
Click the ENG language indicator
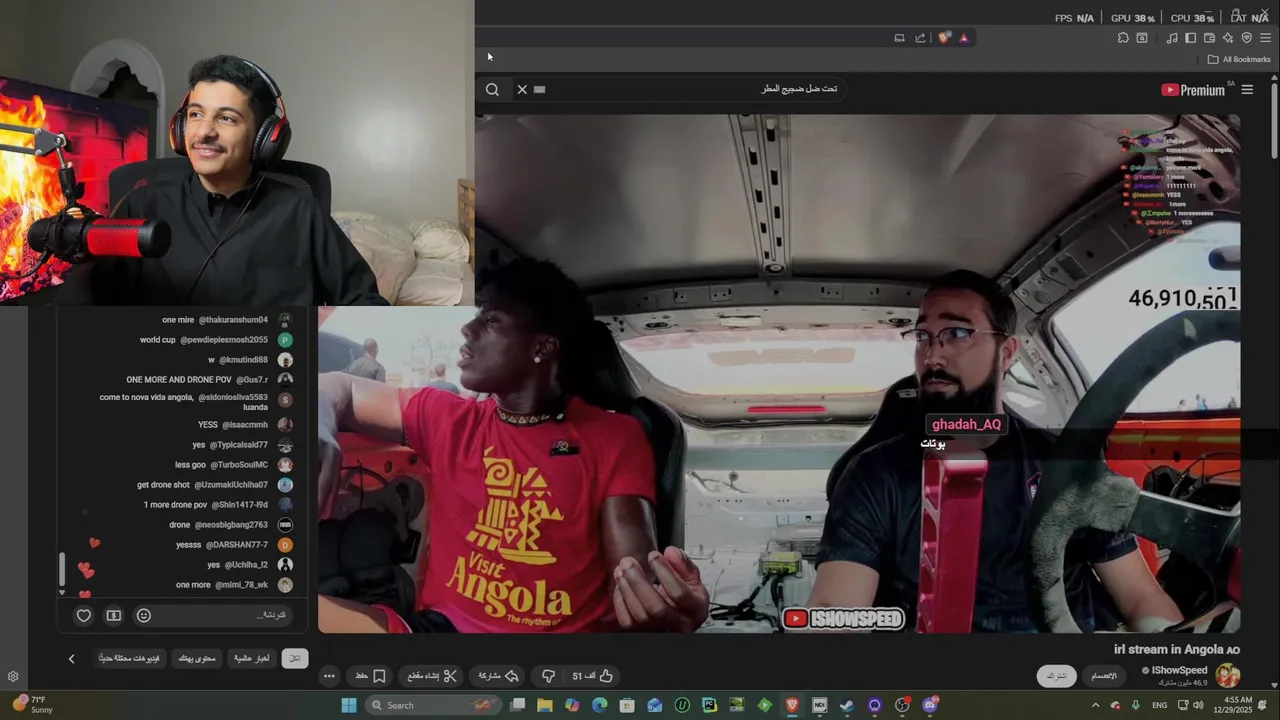(1160, 705)
